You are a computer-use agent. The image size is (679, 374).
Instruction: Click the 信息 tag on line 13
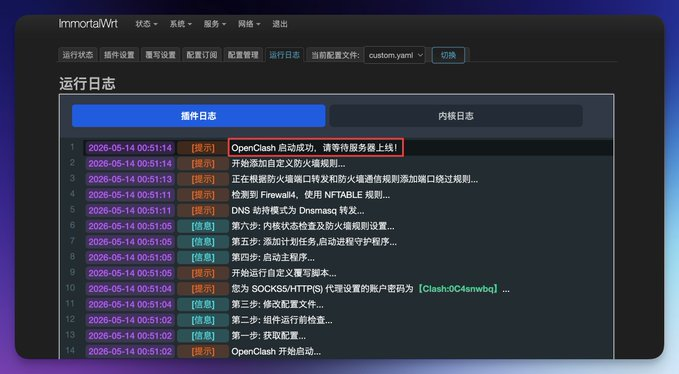[203, 335]
